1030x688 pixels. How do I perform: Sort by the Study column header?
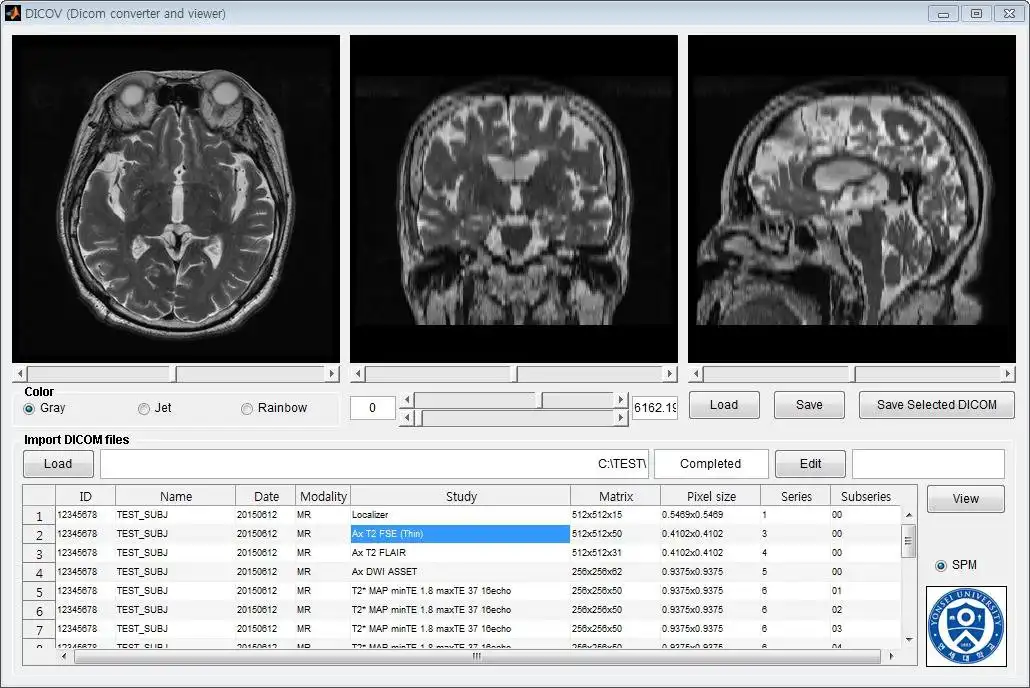click(x=460, y=496)
